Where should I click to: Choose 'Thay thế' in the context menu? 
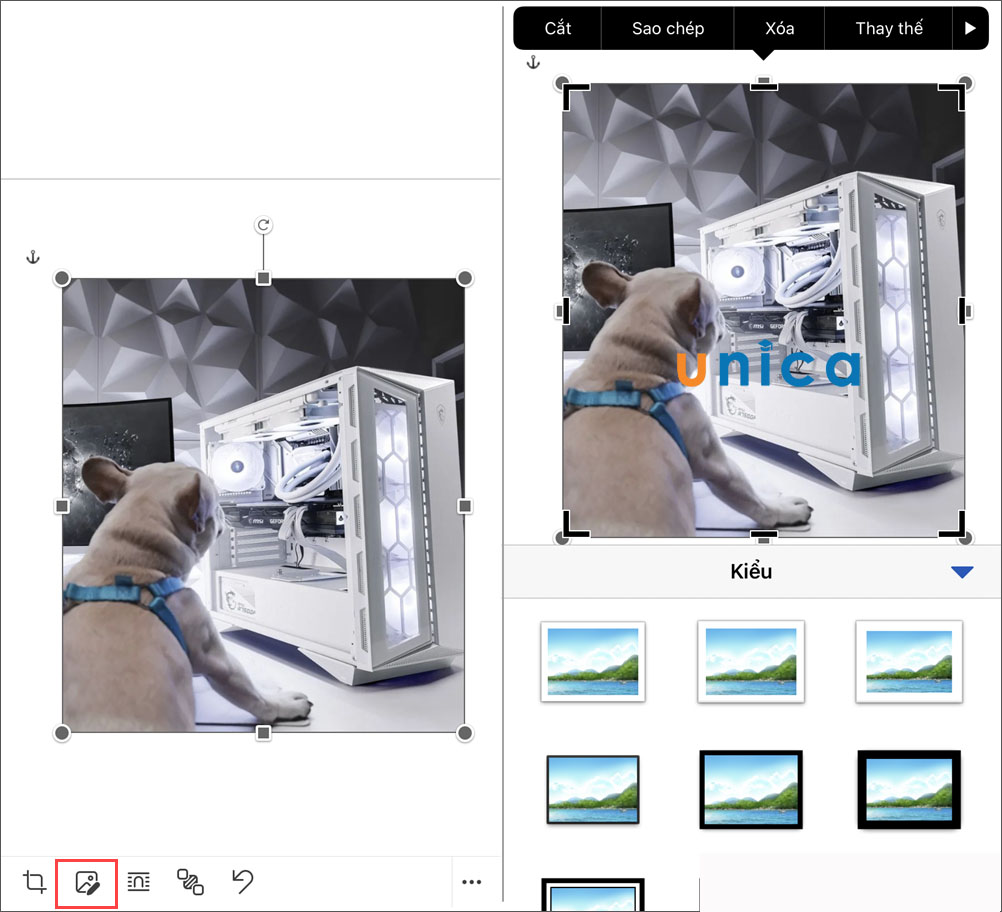pyautogui.click(x=889, y=28)
